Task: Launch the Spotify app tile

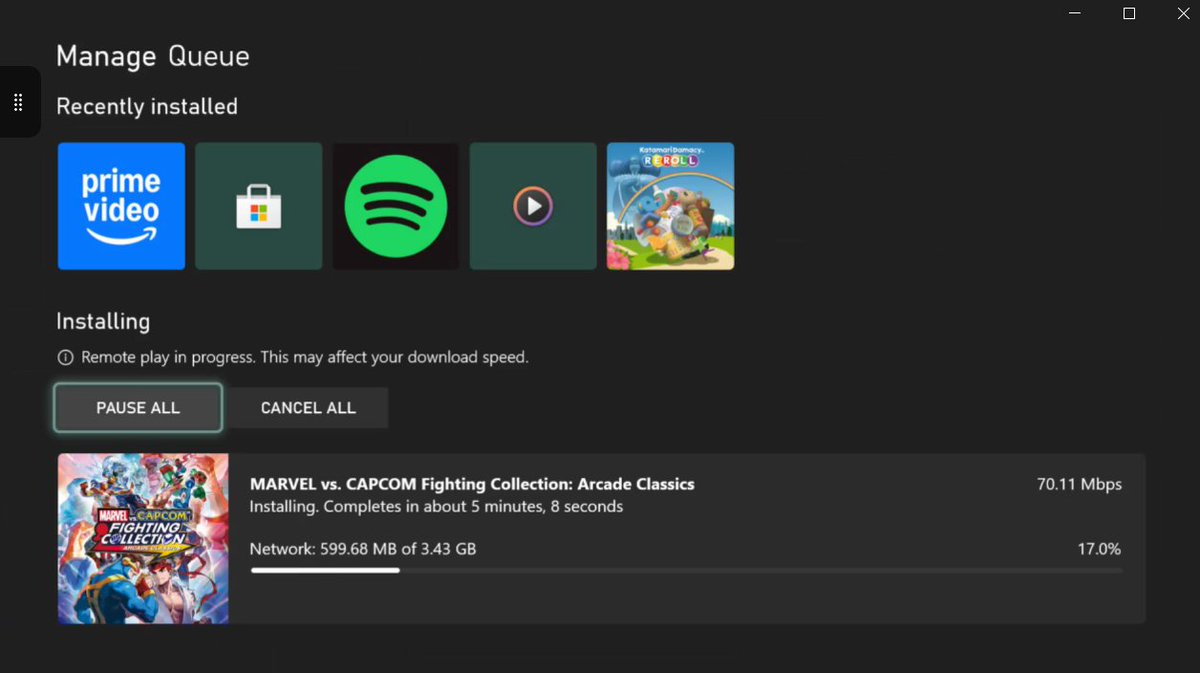Action: [396, 206]
